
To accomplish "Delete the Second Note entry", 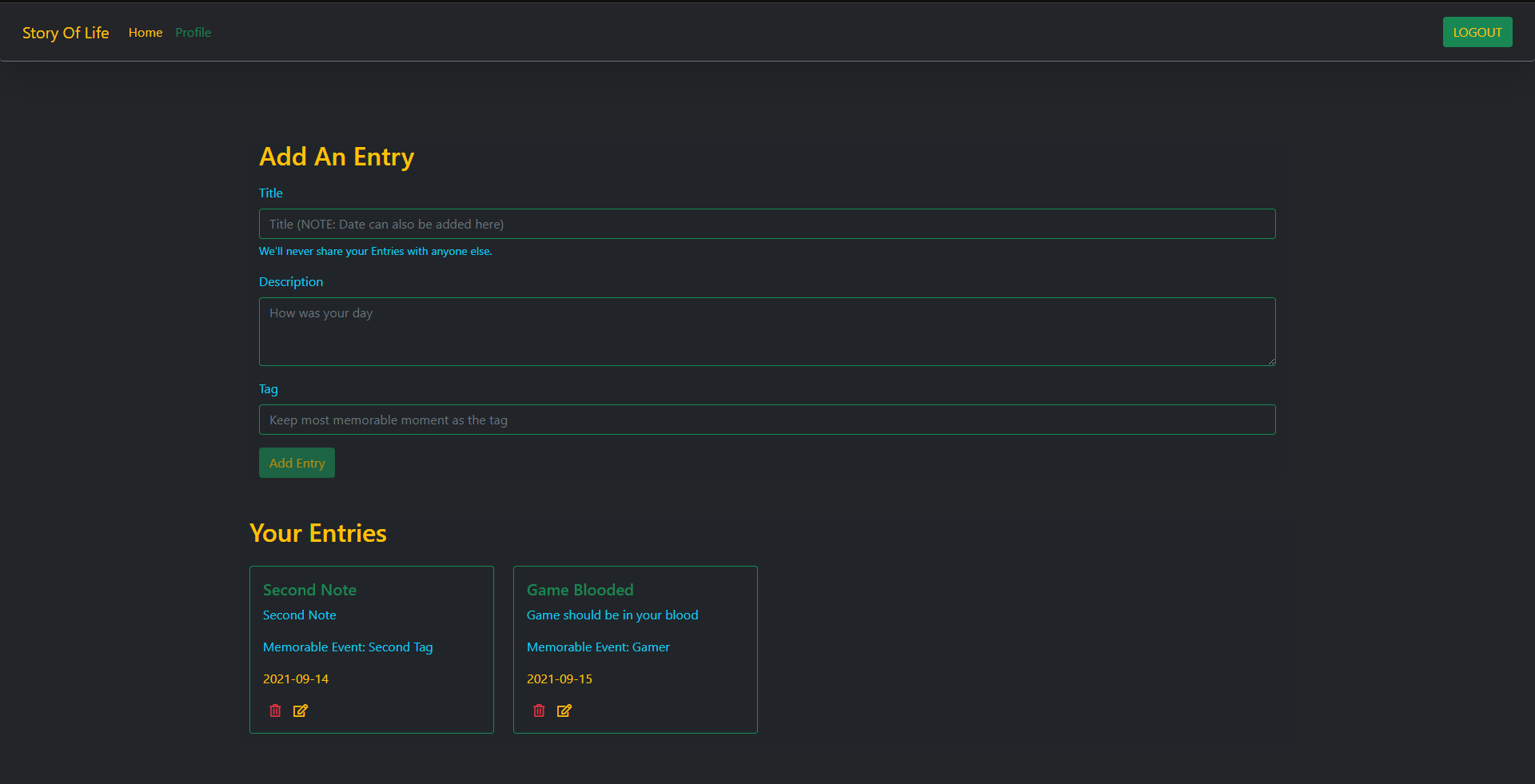I will click(275, 710).
